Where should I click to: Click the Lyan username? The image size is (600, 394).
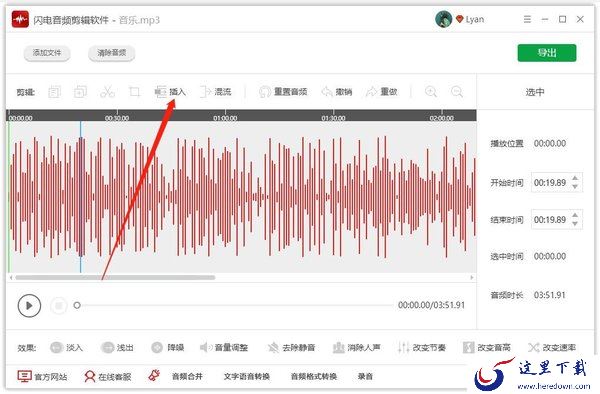click(x=475, y=19)
